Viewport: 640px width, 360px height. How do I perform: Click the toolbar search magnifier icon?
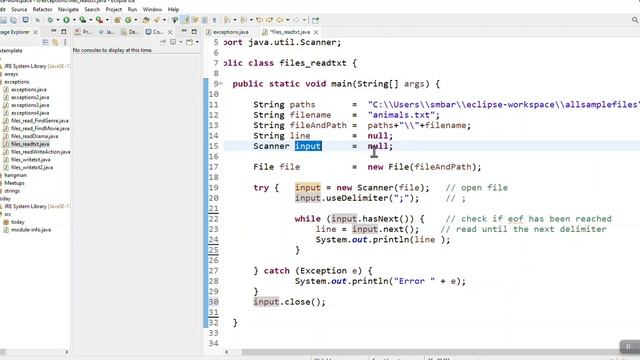point(635,20)
